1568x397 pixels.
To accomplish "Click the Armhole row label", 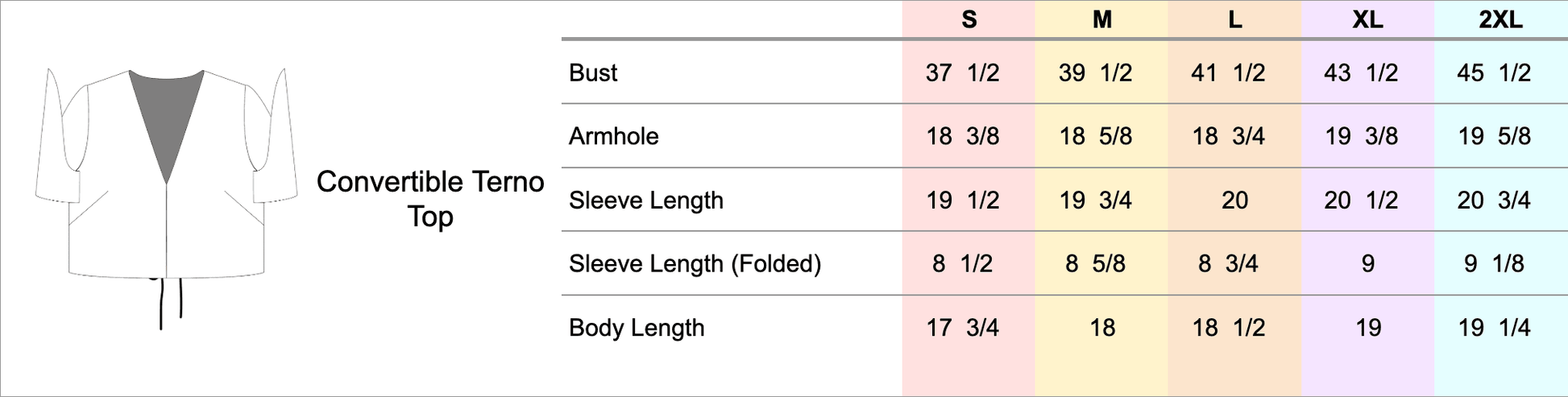I will coord(613,136).
